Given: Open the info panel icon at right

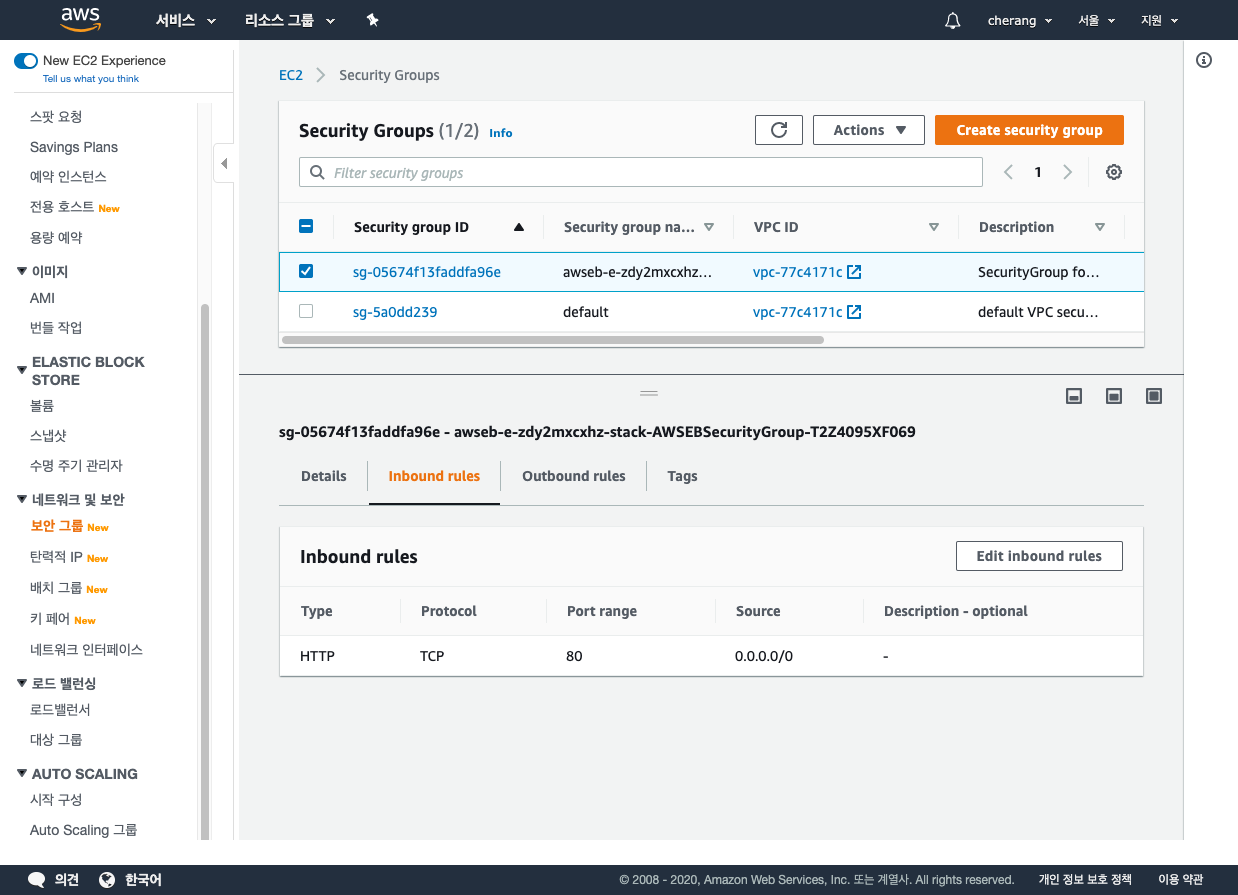Looking at the screenshot, I should tap(1204, 60).
